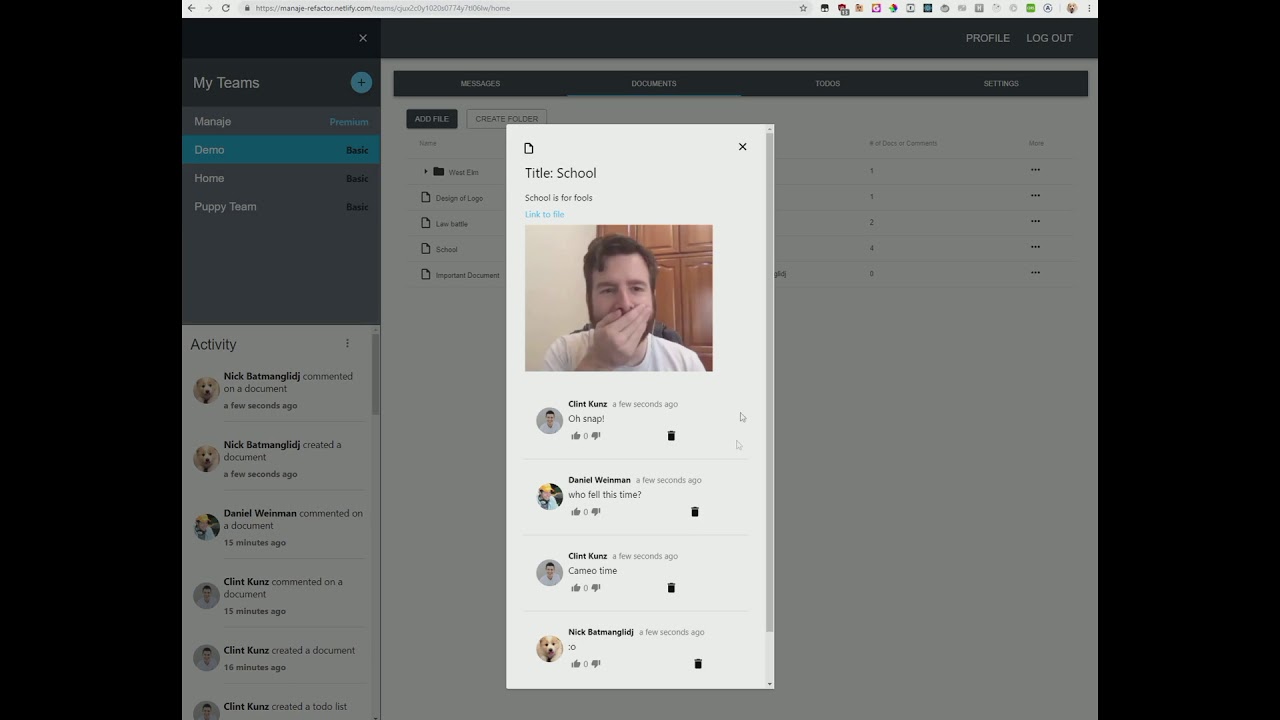The image size is (1280, 720).
Task: Switch to the Documents tab
Action: click(x=654, y=83)
